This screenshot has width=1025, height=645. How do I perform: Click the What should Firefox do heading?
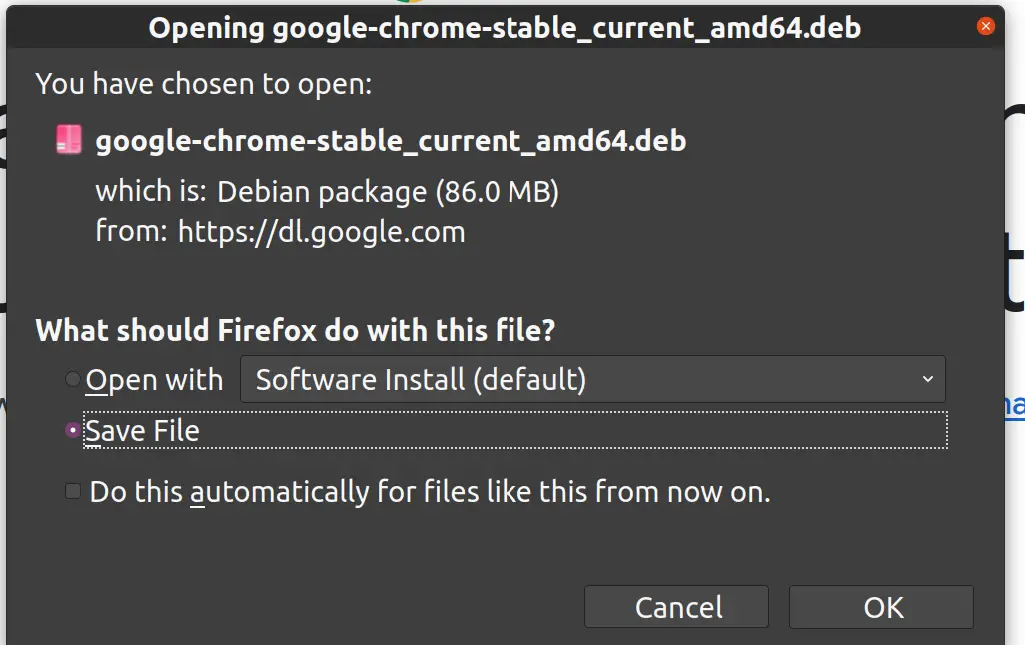coord(295,330)
